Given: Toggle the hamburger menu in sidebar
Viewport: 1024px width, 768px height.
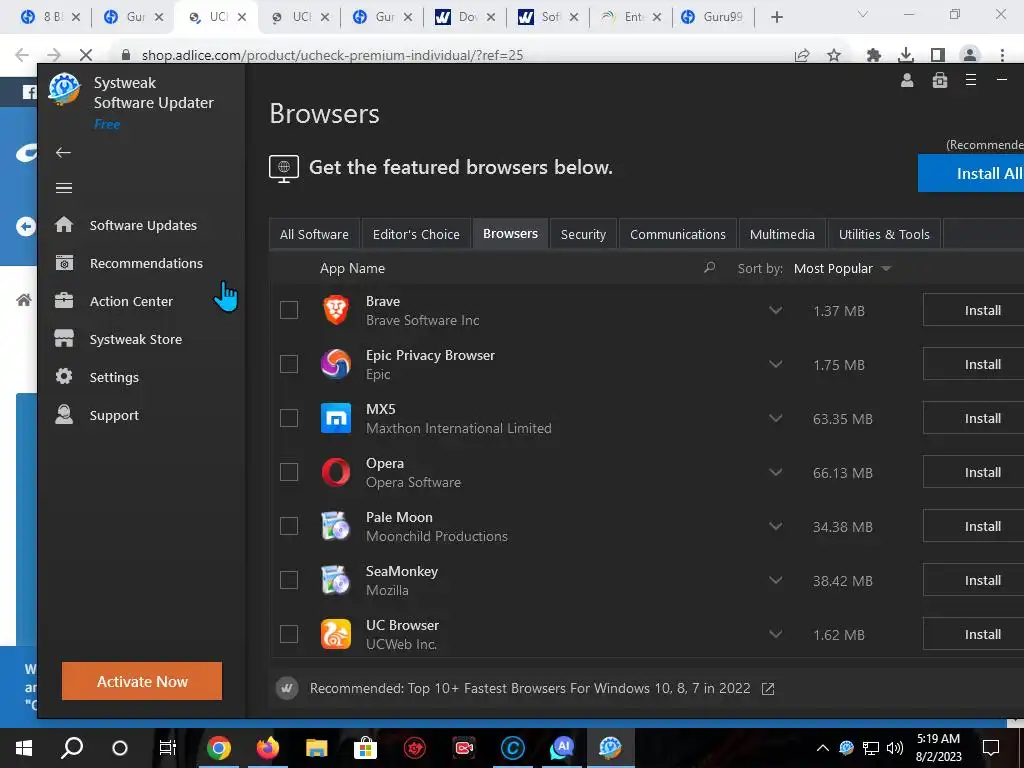Looking at the screenshot, I should pyautogui.click(x=63, y=188).
